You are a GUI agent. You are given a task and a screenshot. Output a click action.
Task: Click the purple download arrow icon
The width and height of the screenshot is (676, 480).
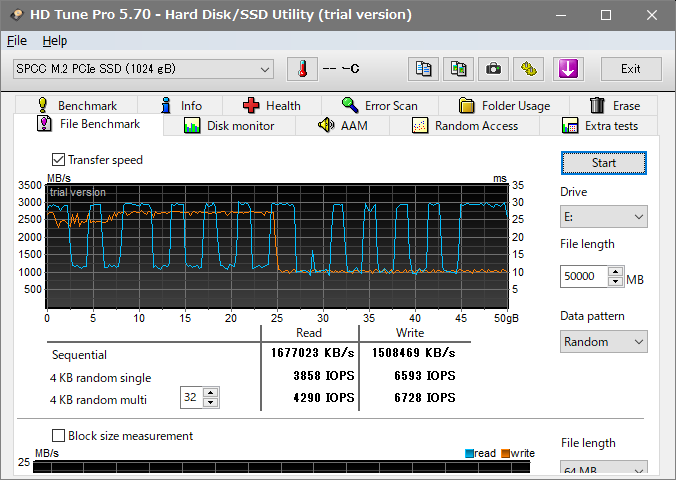point(568,69)
